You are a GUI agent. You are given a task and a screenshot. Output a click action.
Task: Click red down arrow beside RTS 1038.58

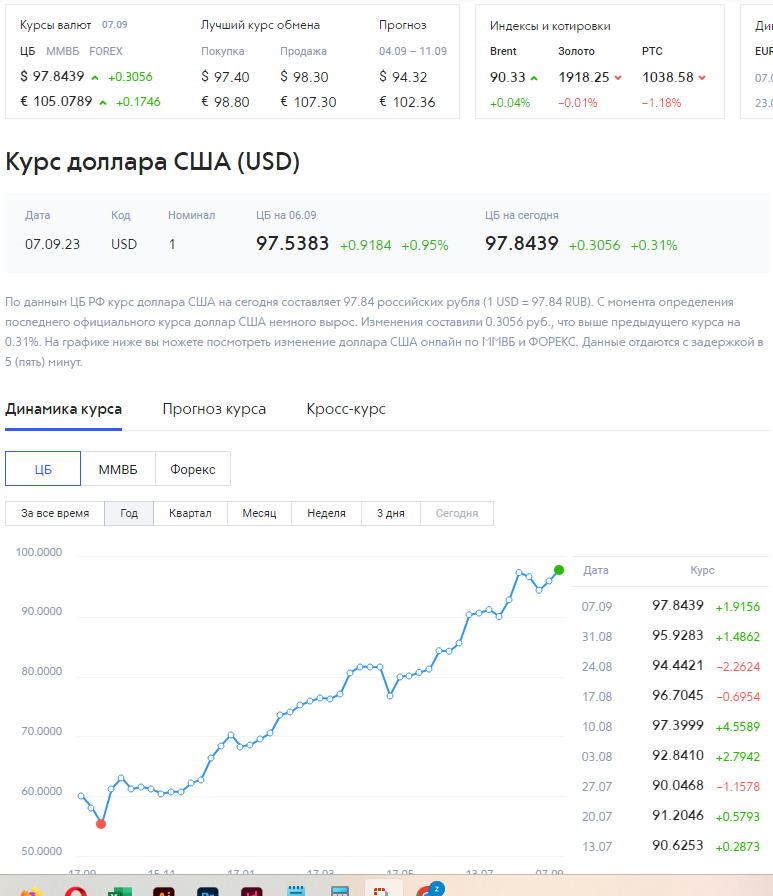pyautogui.click(x=703, y=77)
